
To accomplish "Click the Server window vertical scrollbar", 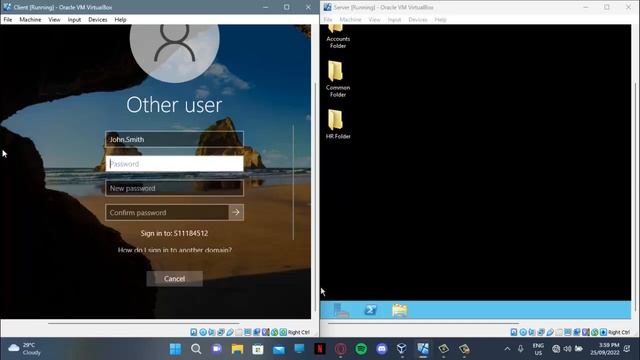I will click(635, 196).
